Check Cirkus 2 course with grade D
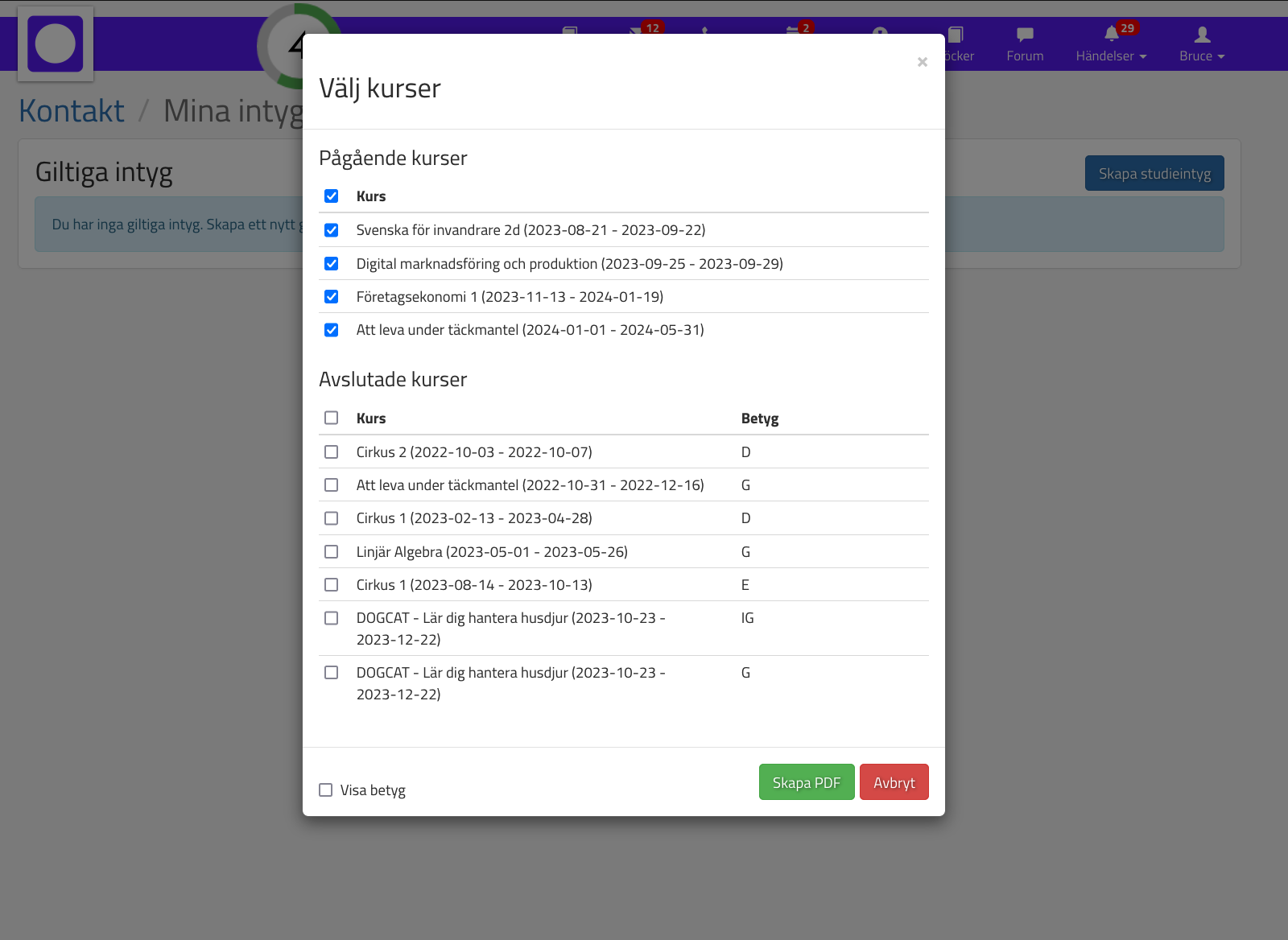1288x940 pixels. [x=331, y=452]
